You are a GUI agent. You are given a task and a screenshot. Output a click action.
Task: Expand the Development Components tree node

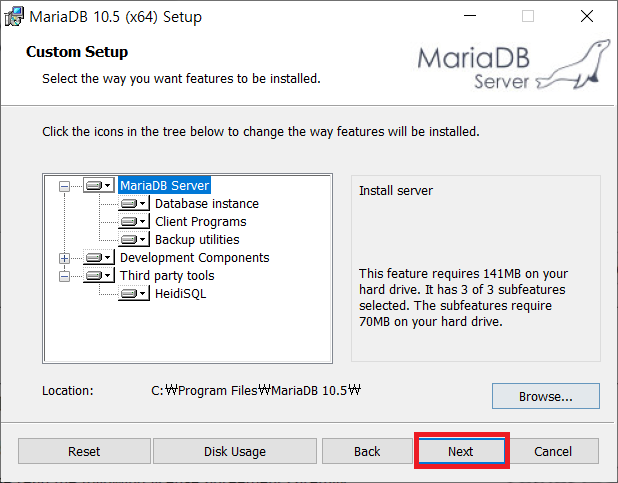pos(64,258)
